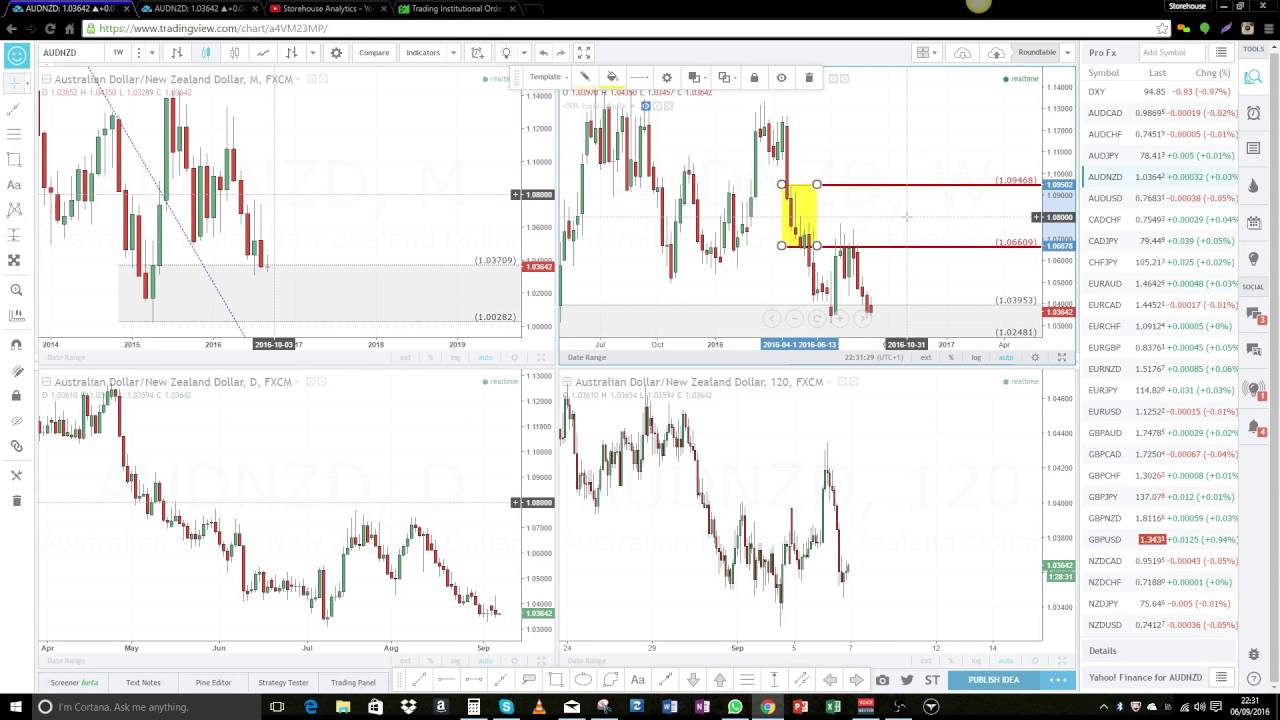Screen dimensions: 1280x720
Task: Toggle ext session on weekly chart
Action: (x=926, y=357)
